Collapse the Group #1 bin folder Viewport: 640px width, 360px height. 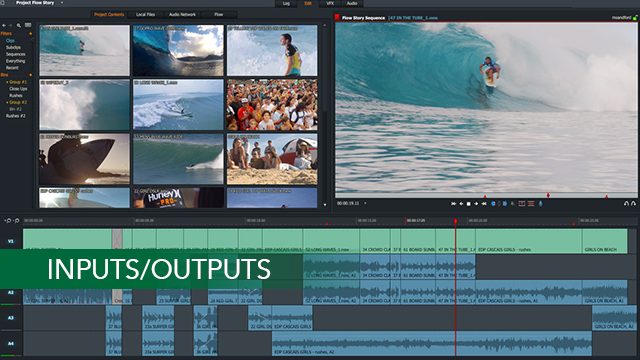(x=7, y=82)
